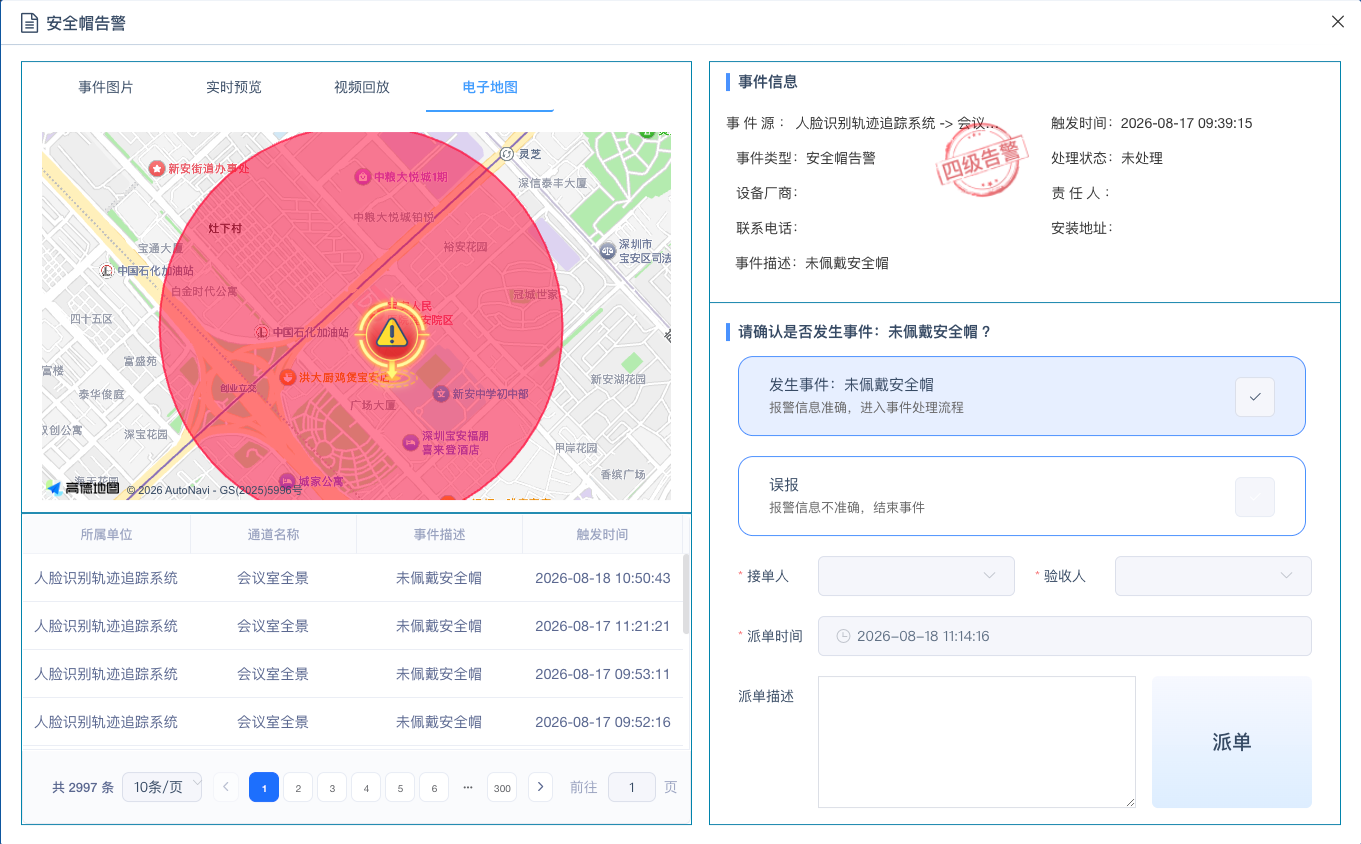Screen dimensions: 1361x844
Task: Select row with time 2026-08-18 10:50:43
Action: (x=353, y=578)
